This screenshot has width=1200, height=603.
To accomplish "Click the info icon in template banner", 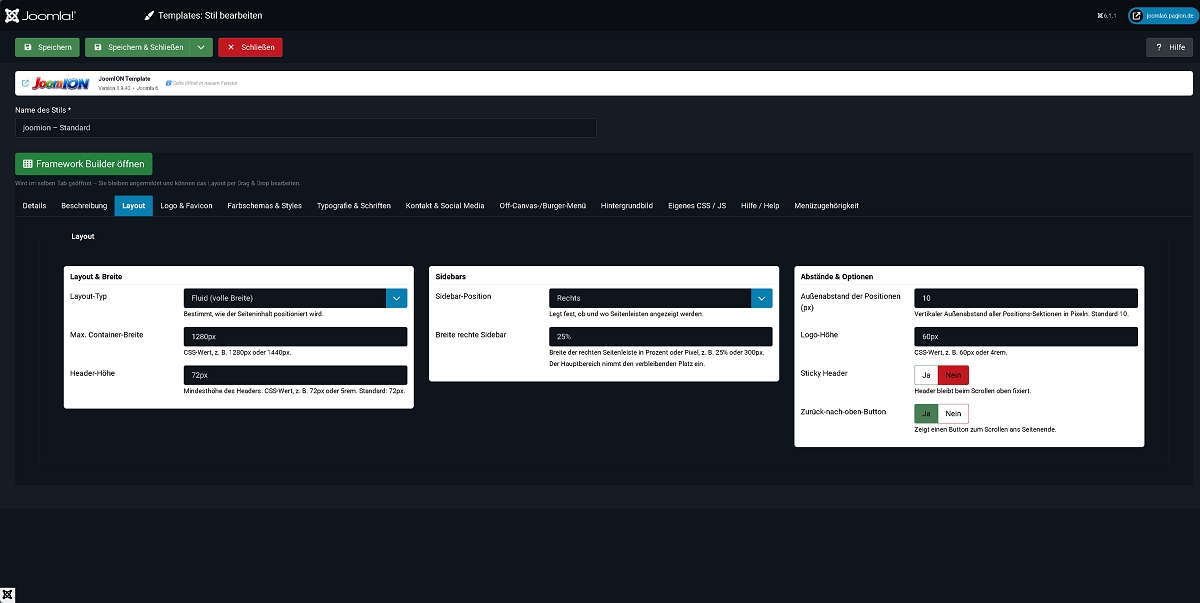I will coord(168,82).
